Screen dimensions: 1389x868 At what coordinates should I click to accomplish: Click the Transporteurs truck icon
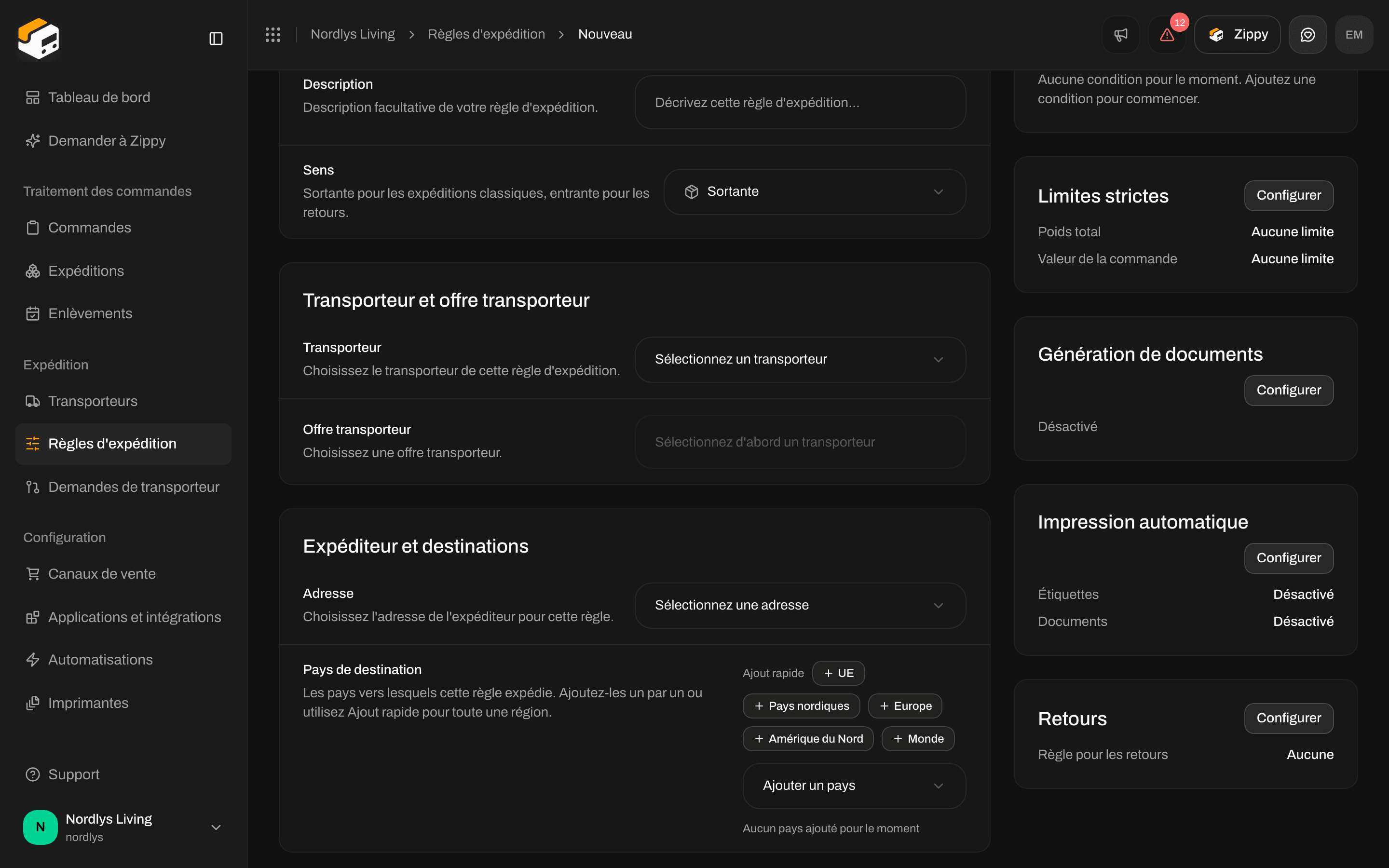(33, 401)
